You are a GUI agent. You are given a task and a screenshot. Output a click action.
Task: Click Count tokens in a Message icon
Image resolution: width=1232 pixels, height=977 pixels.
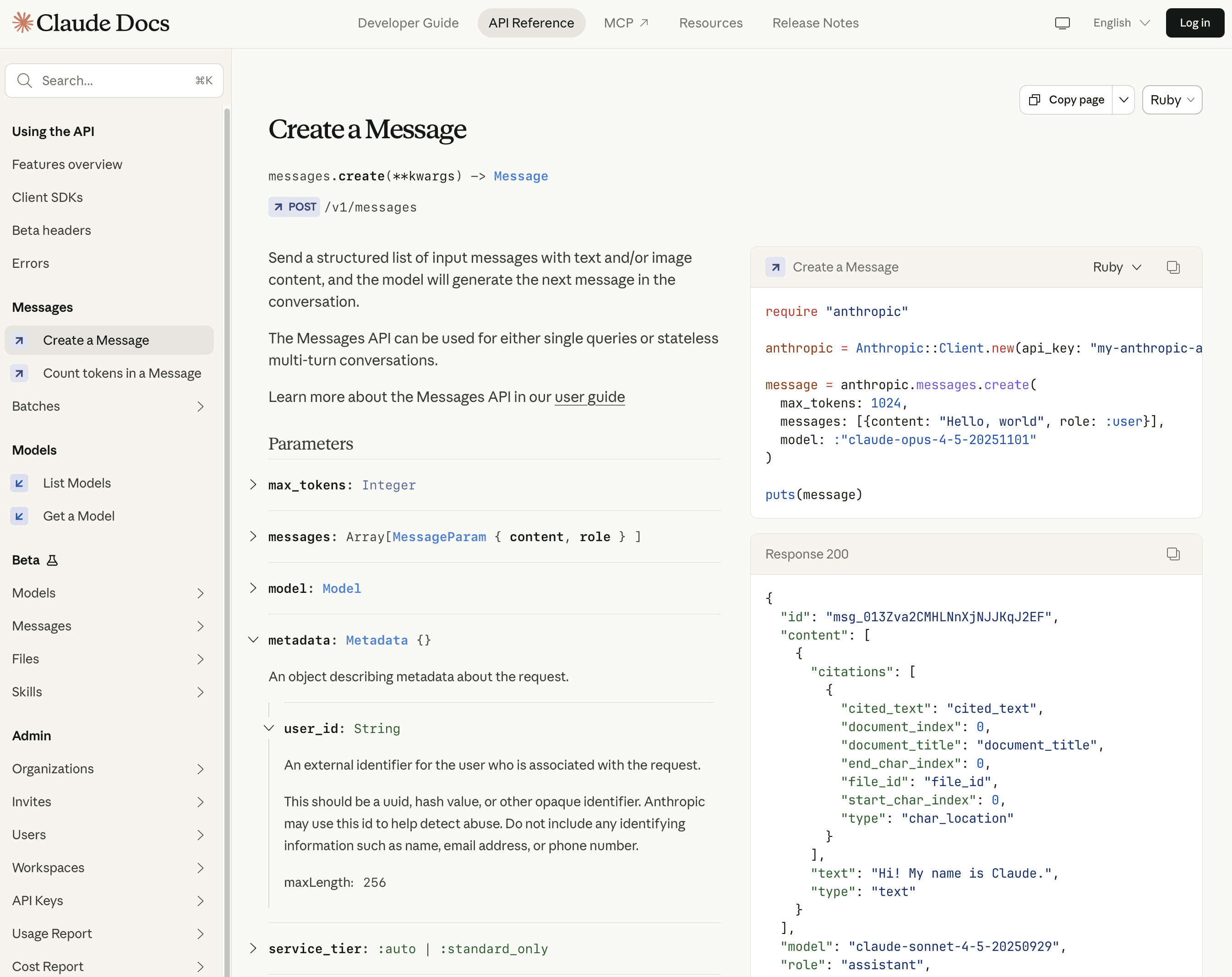[x=19, y=374]
